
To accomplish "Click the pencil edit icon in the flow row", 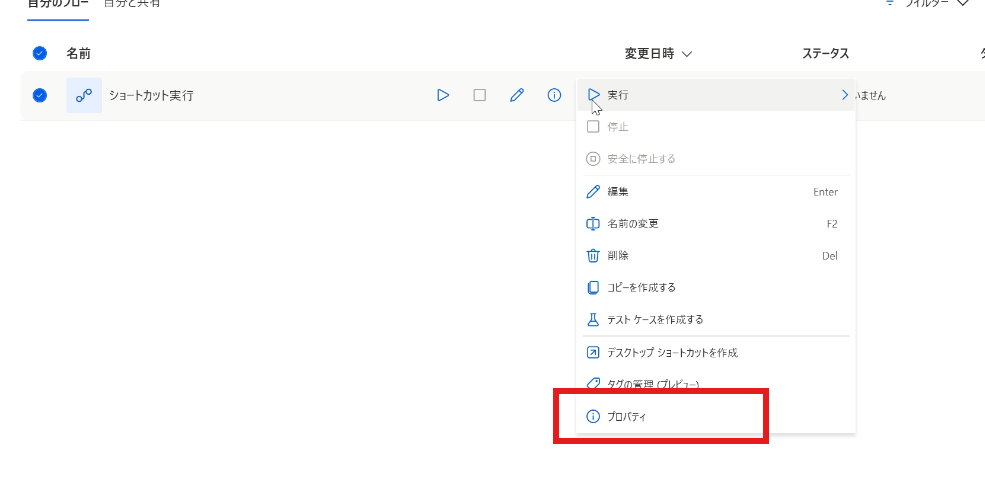I will coord(517,96).
